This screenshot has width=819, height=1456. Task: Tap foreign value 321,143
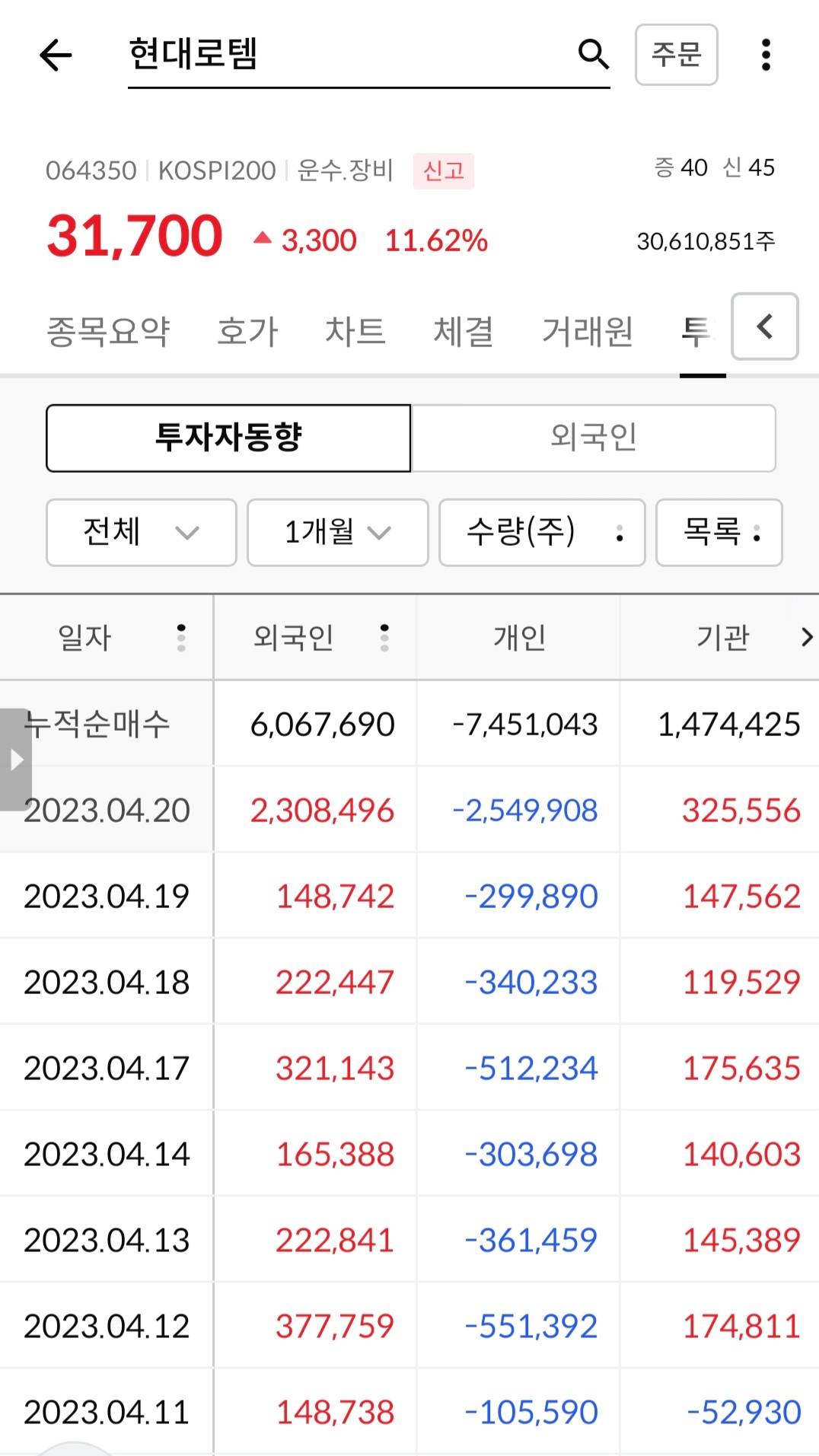[x=335, y=1069]
